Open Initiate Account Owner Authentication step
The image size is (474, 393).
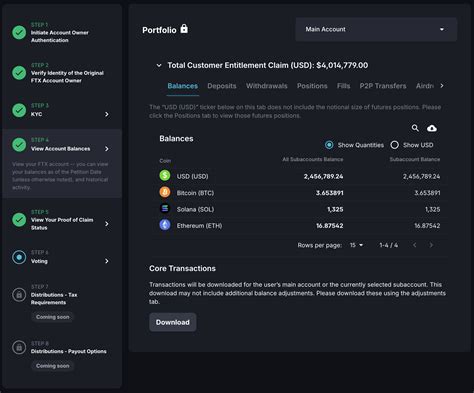pos(60,36)
